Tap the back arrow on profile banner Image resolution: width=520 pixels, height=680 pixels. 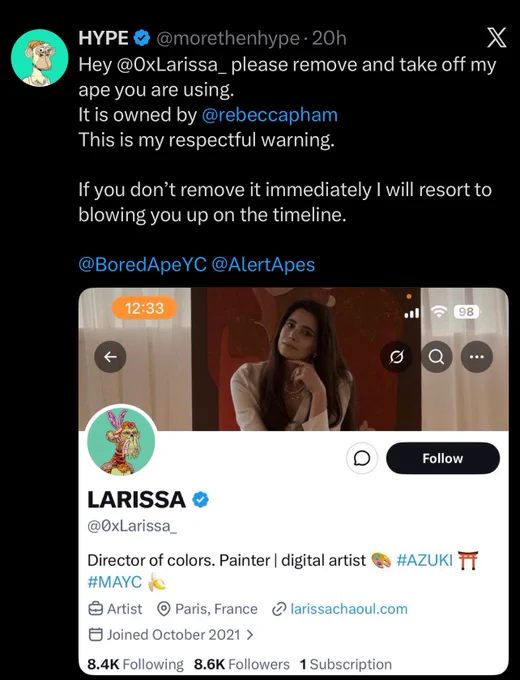click(x=111, y=357)
